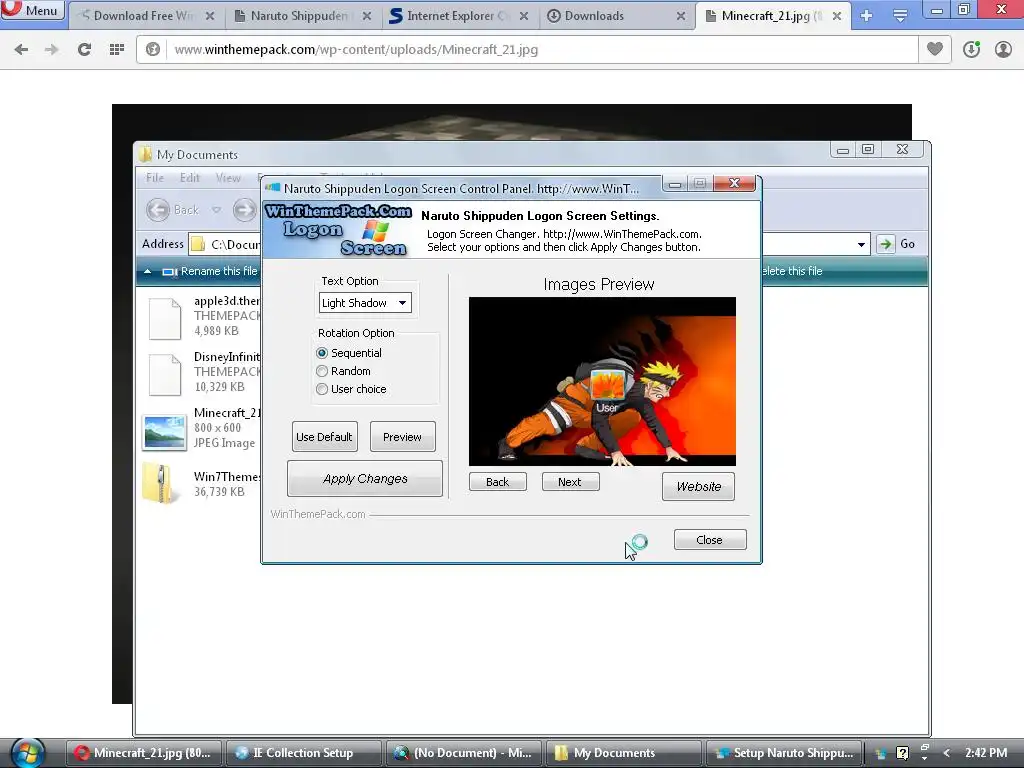Open the Speed Dial grid icon
Viewport: 1024px width, 768px height.
point(116,49)
